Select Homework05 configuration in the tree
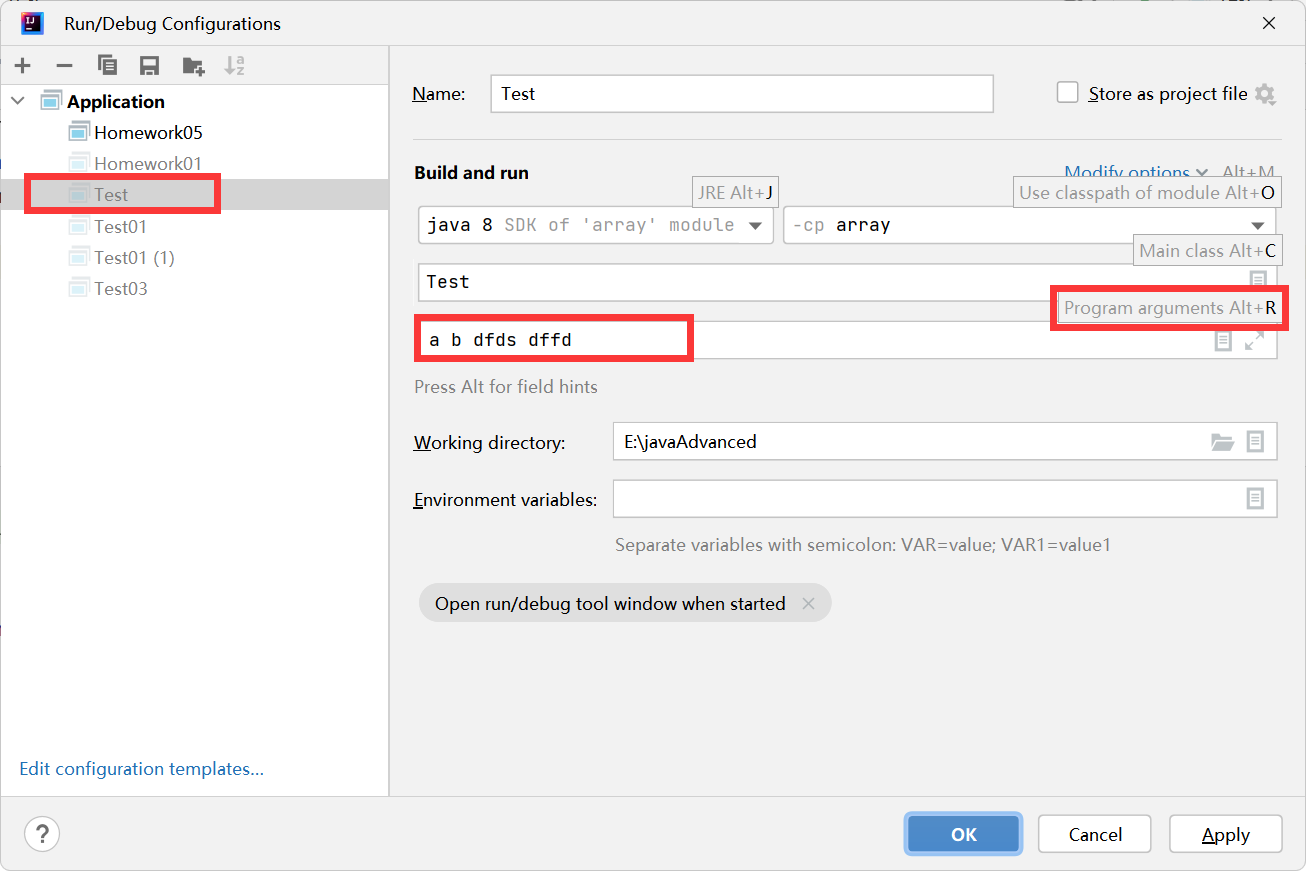The height and width of the screenshot is (871, 1306). coord(148,132)
